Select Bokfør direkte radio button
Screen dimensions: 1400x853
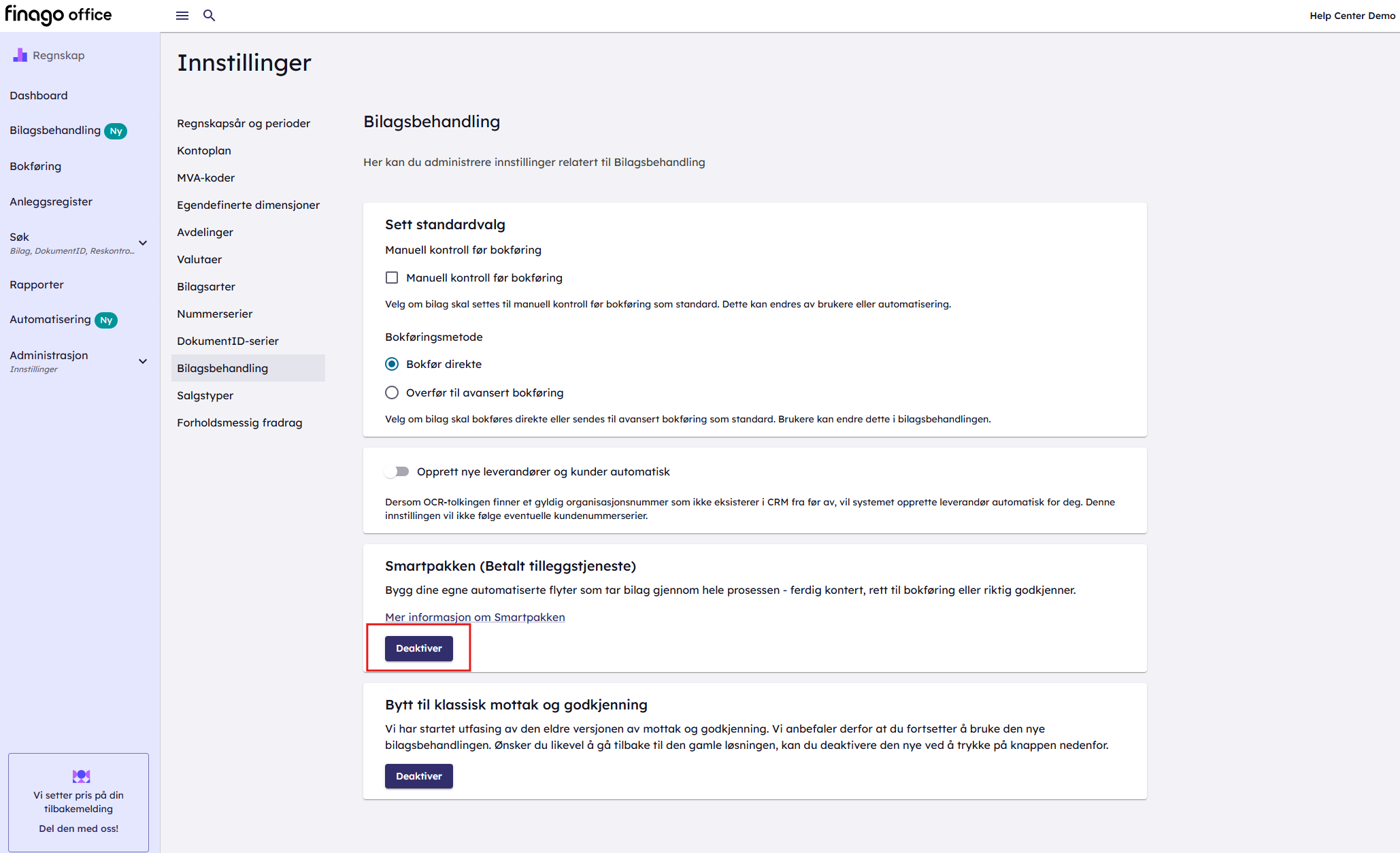(392, 364)
